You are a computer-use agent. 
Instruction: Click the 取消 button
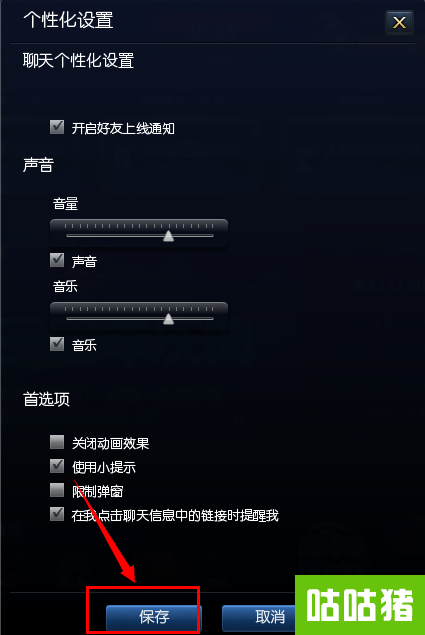pos(260,617)
